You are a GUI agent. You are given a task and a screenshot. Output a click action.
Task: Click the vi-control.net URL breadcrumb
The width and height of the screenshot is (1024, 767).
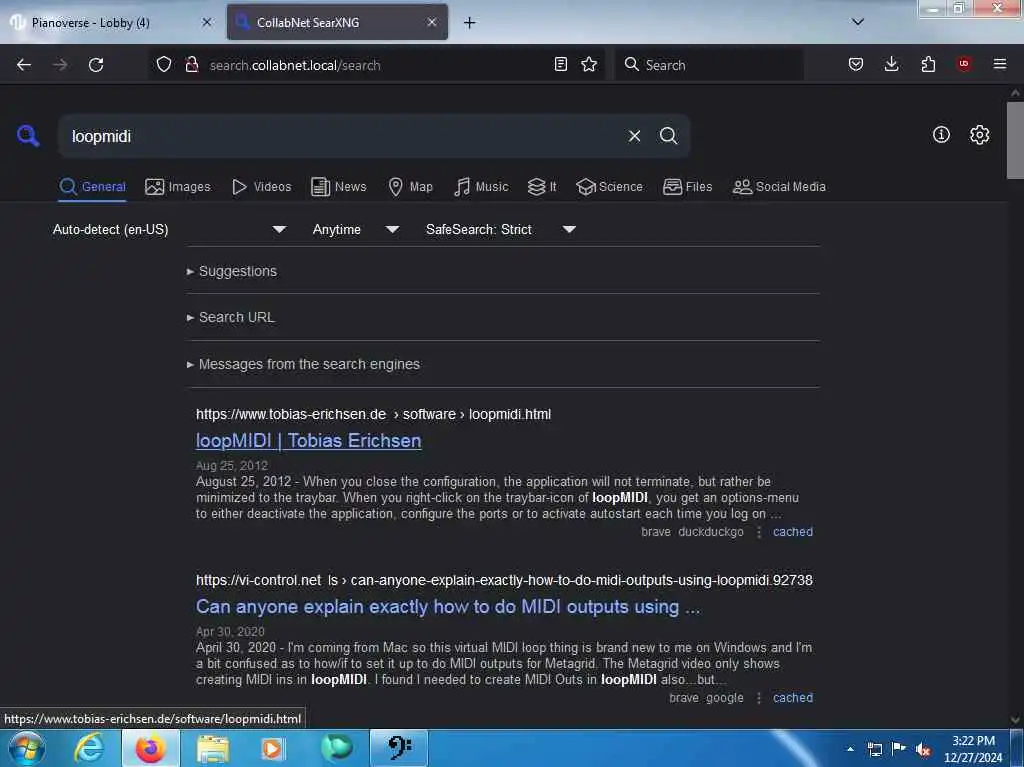(504, 580)
